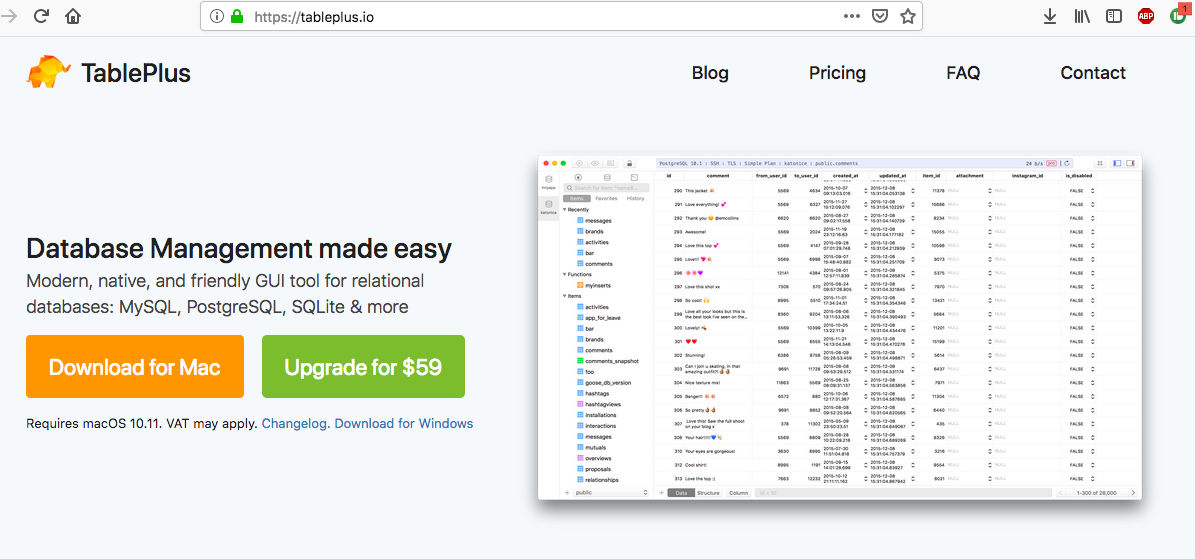Screen dimensions: 1195x559
Task: Toggle the browser sidebar icon
Action: 1114,16
